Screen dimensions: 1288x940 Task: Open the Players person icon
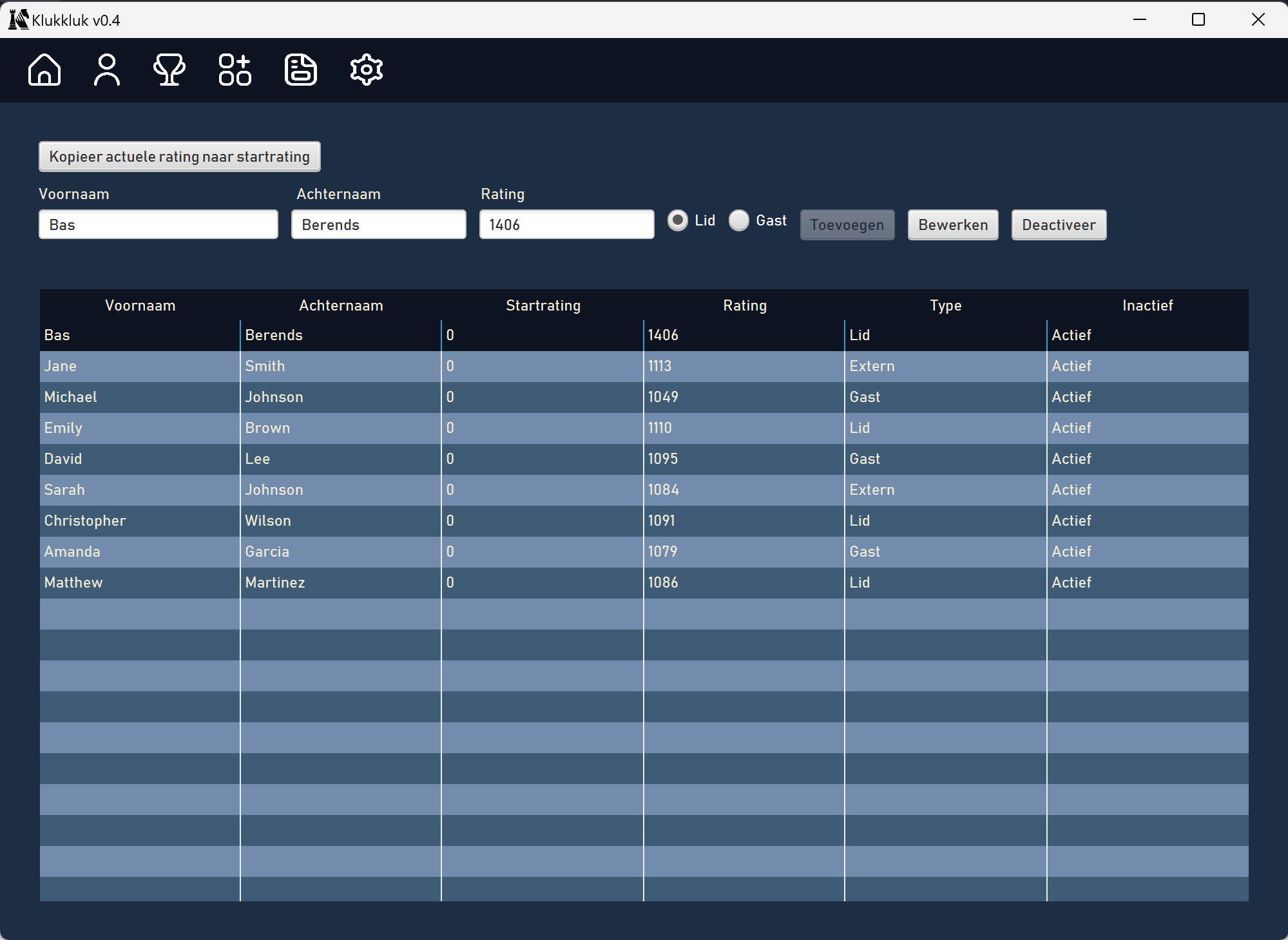click(x=107, y=70)
